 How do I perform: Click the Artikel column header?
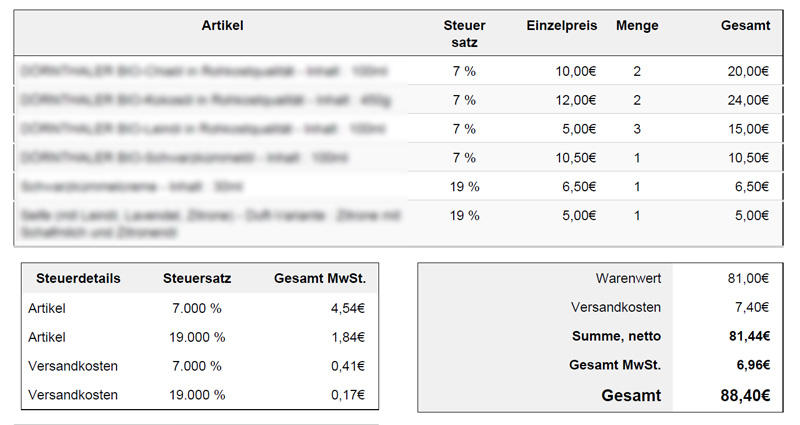point(222,26)
